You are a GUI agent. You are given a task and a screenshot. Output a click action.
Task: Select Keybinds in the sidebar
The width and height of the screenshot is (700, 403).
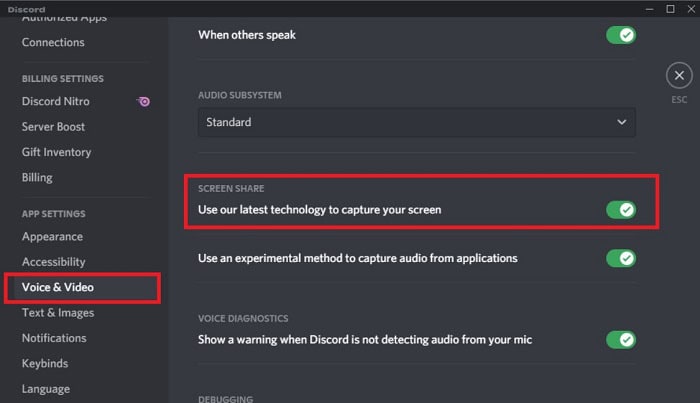point(45,364)
